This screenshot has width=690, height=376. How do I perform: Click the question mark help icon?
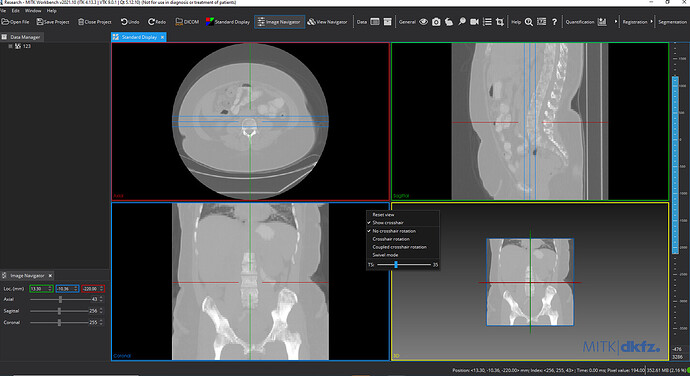pos(554,22)
